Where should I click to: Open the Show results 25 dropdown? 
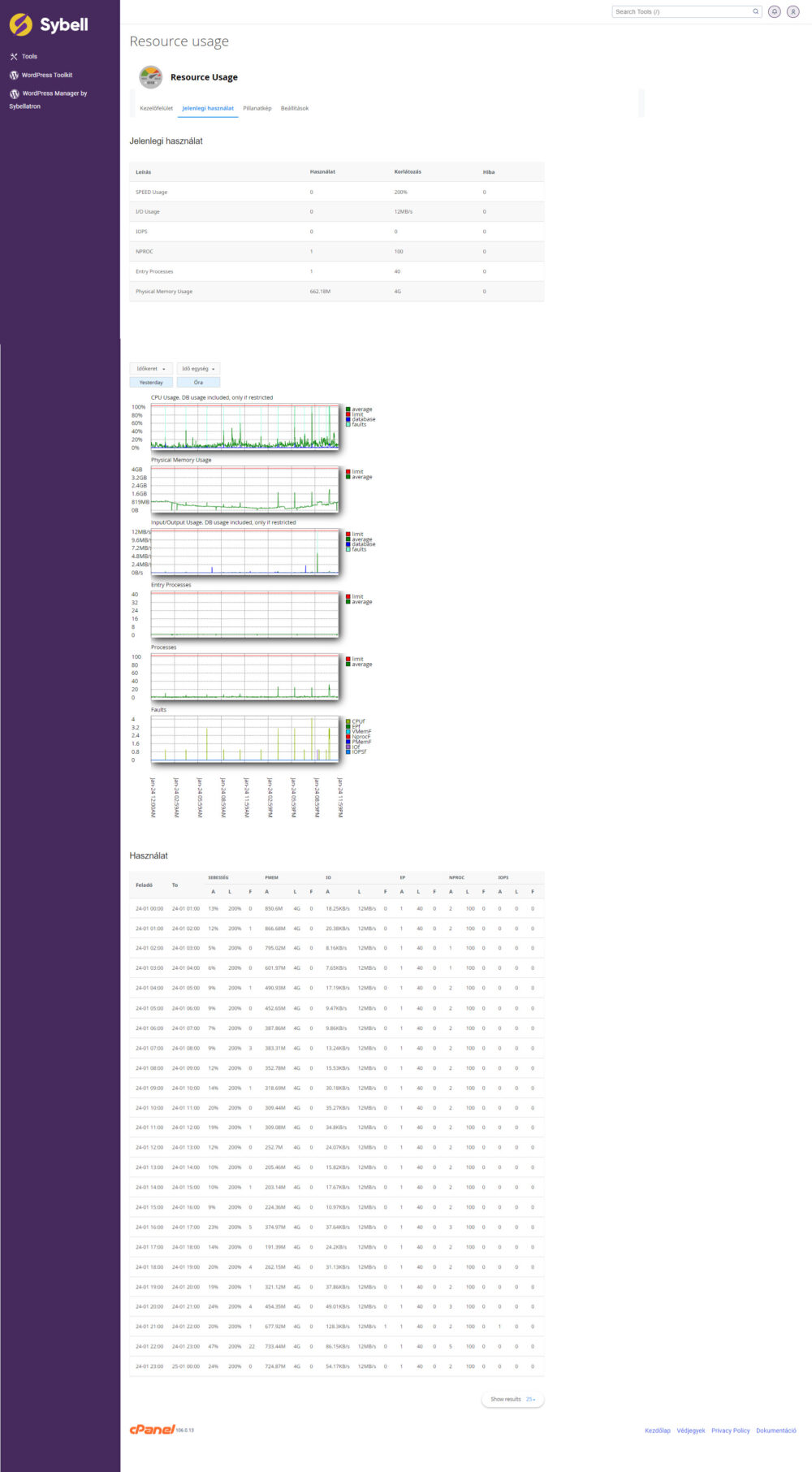tap(512, 1399)
